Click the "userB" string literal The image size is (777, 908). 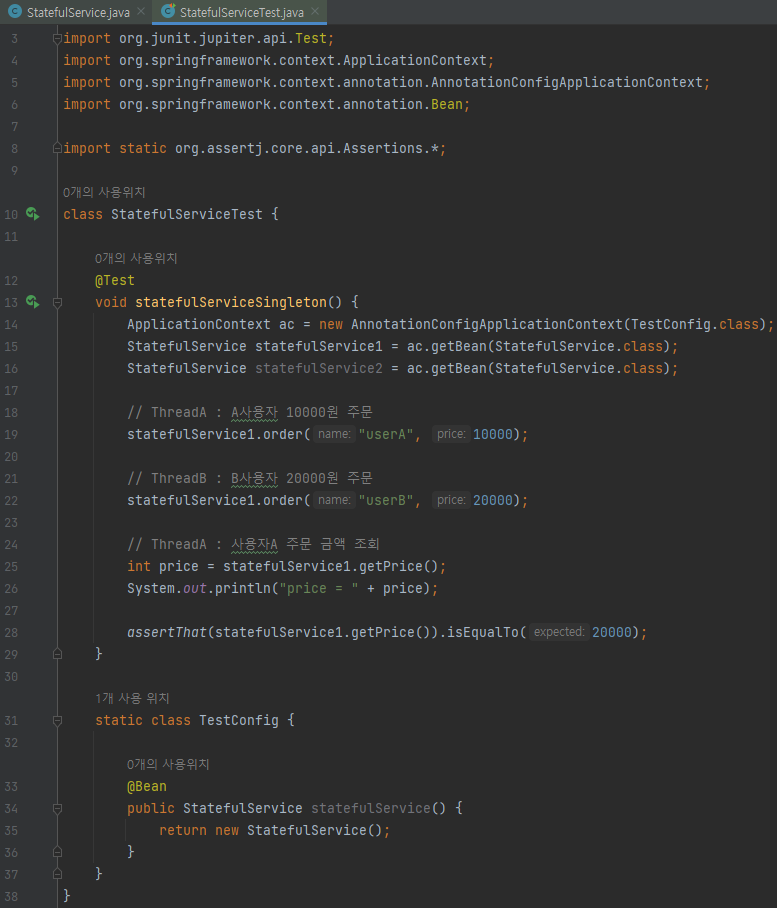[386, 500]
